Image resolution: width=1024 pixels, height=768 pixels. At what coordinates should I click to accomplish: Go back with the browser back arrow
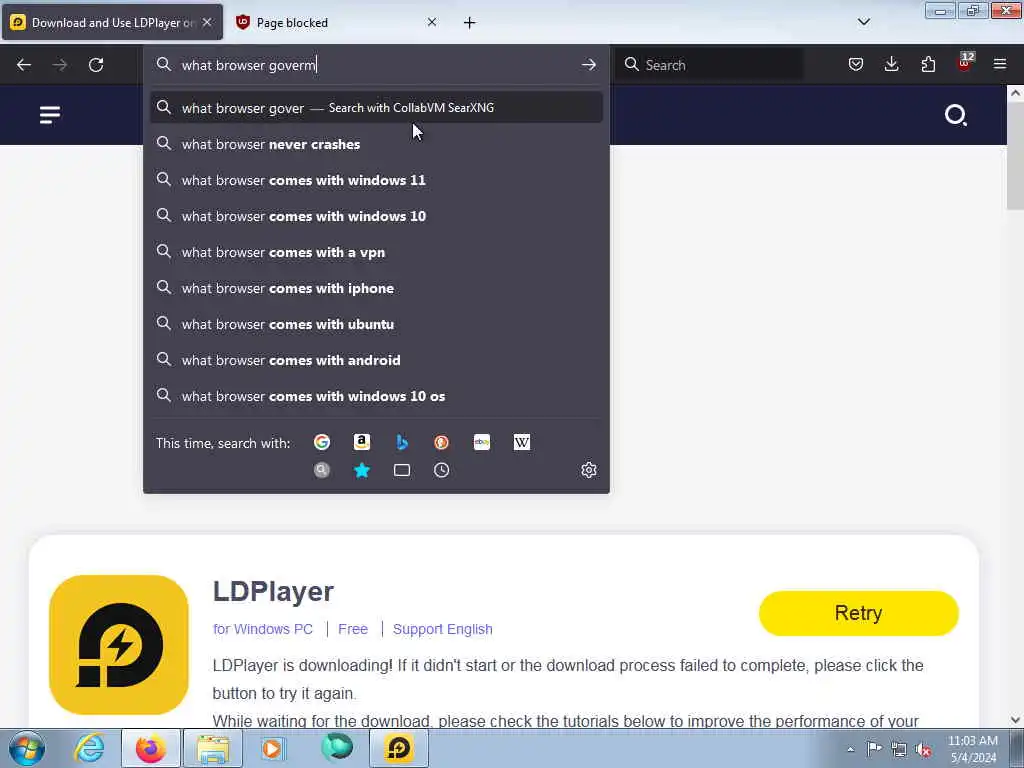click(x=24, y=65)
